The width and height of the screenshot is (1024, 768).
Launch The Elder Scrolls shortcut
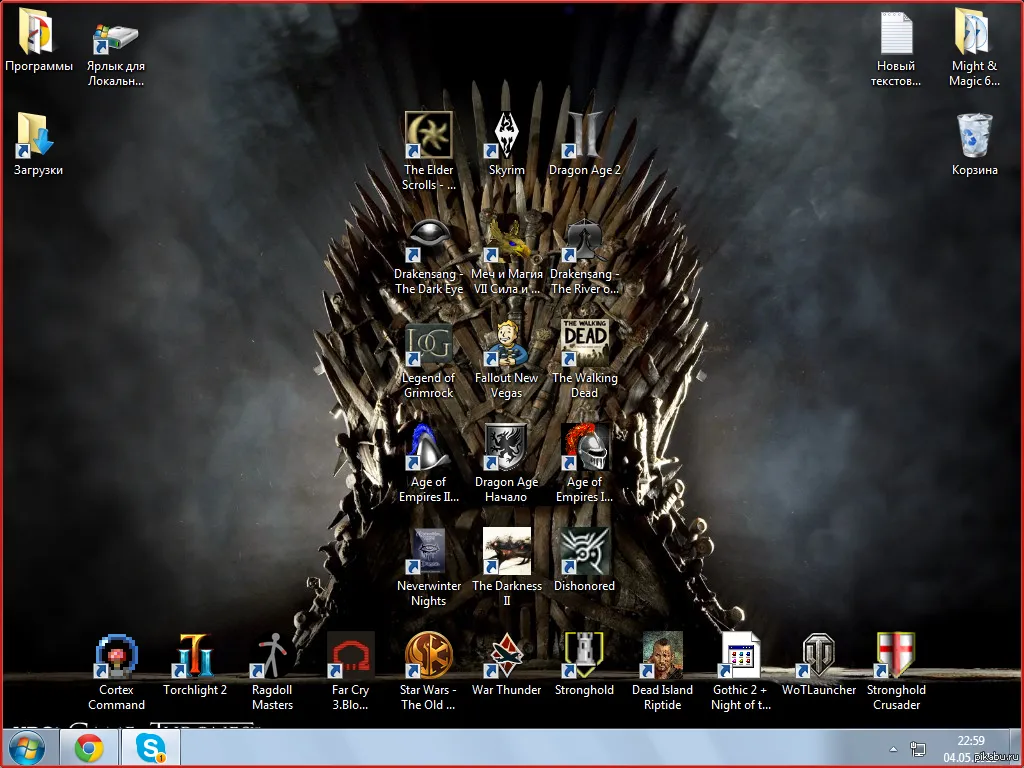click(x=428, y=135)
